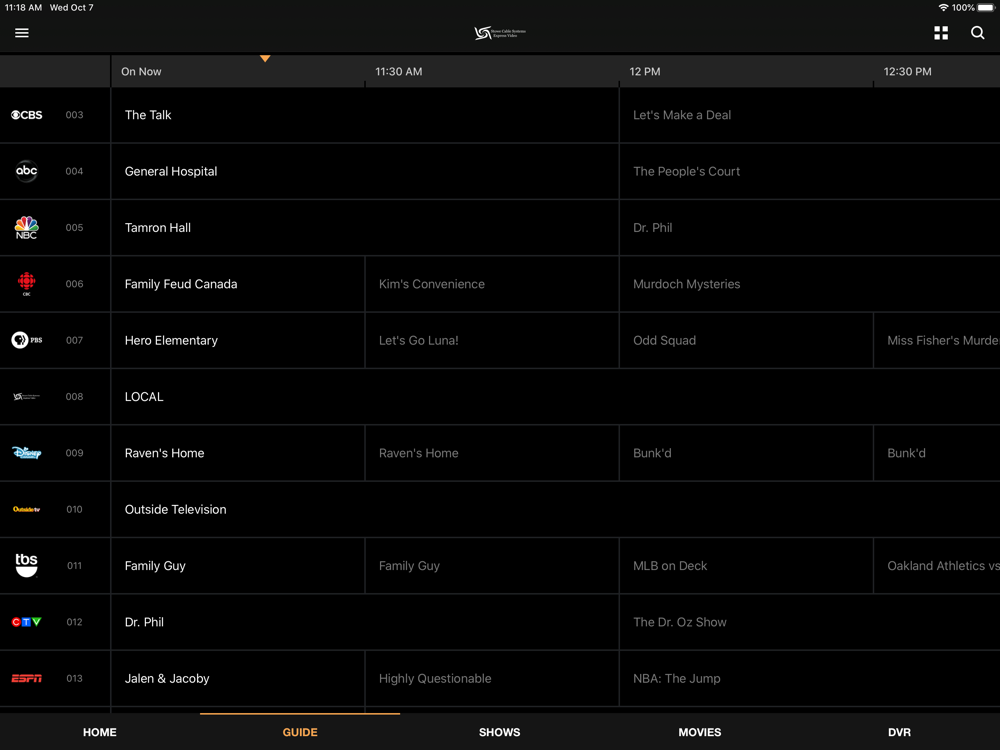Check the Wi-Fi status icon
Image resolution: width=1000 pixels, height=750 pixels.
click(943, 8)
